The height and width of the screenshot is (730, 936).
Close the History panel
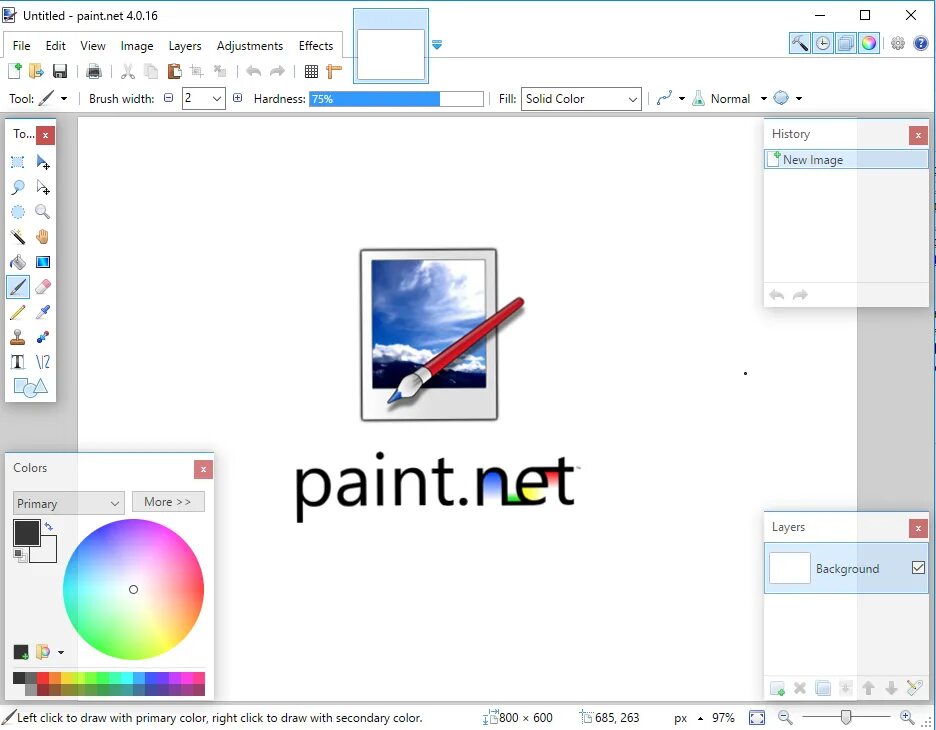918,135
